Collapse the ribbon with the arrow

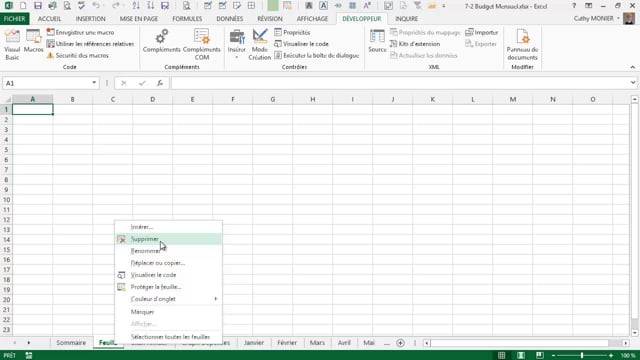pyautogui.click(x=632, y=67)
